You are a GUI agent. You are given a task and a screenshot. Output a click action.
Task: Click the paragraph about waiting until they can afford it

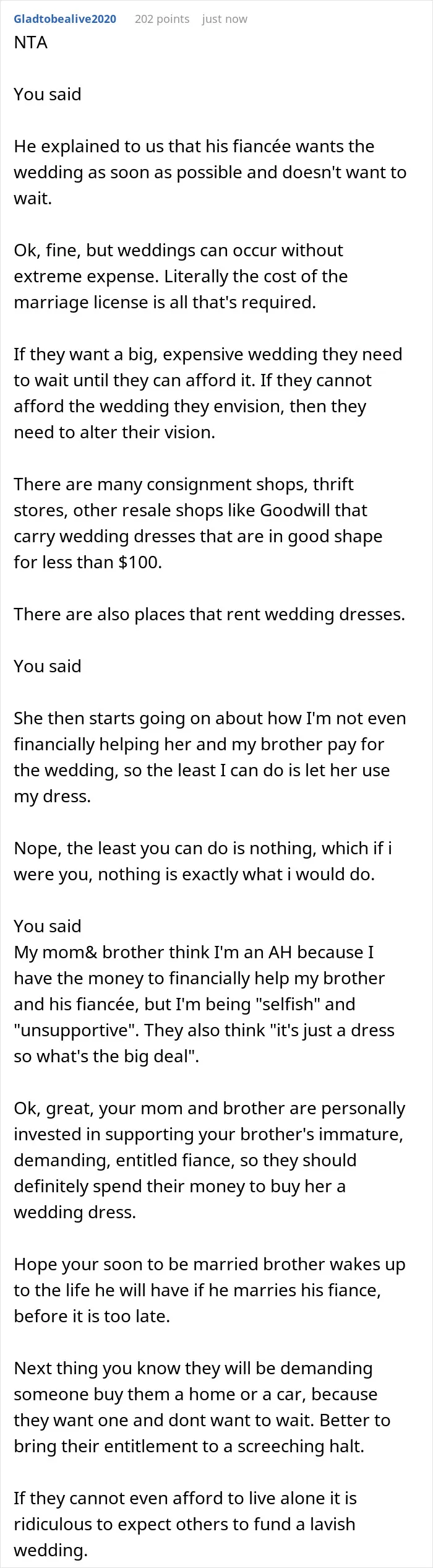208,393
